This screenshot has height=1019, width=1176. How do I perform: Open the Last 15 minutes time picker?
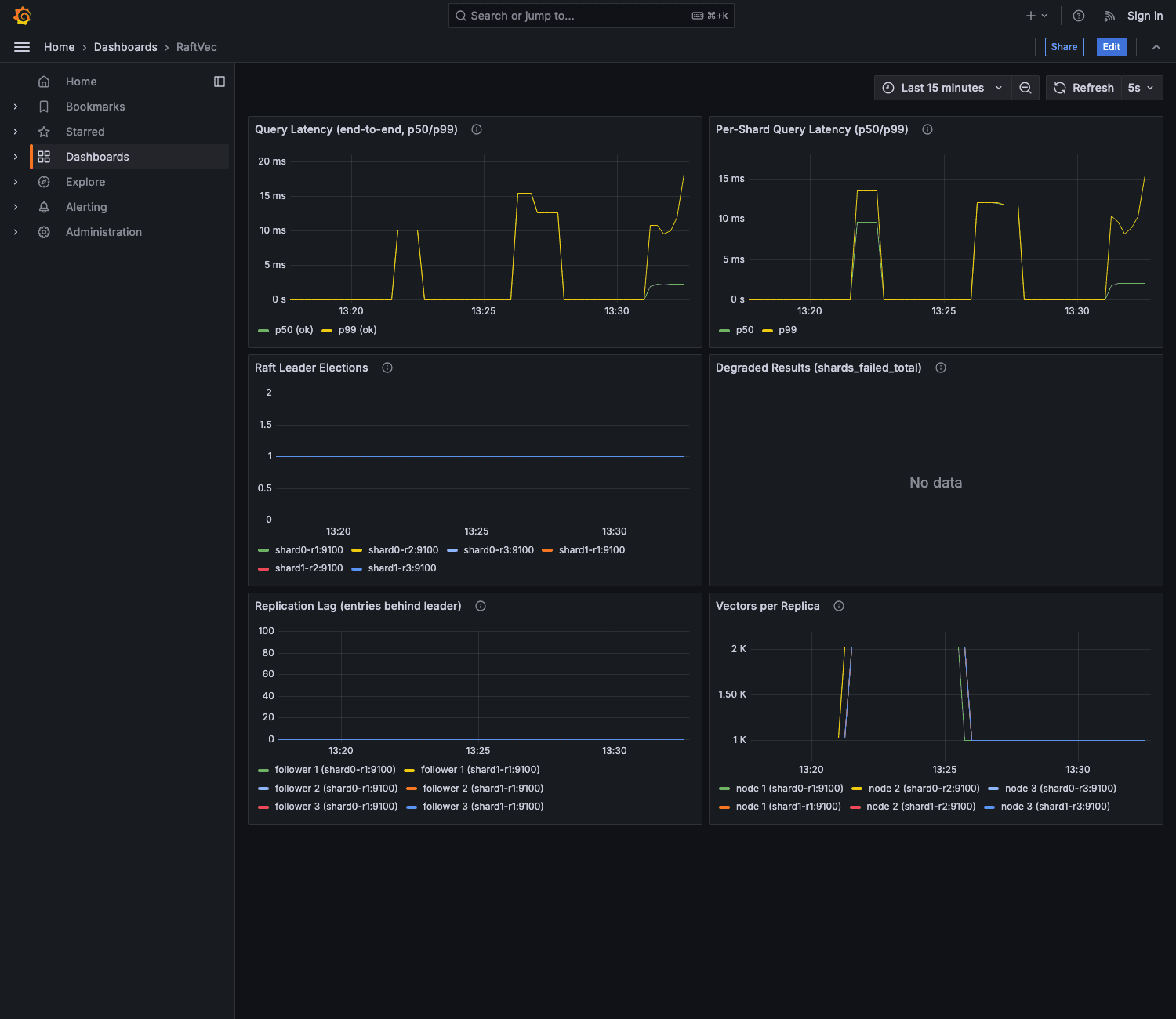point(942,88)
